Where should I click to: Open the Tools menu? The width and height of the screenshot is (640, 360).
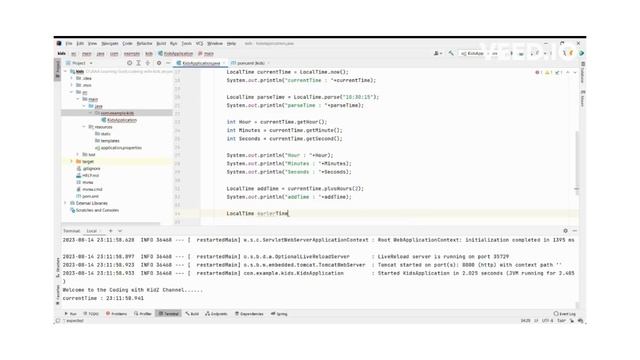tap(186, 43)
